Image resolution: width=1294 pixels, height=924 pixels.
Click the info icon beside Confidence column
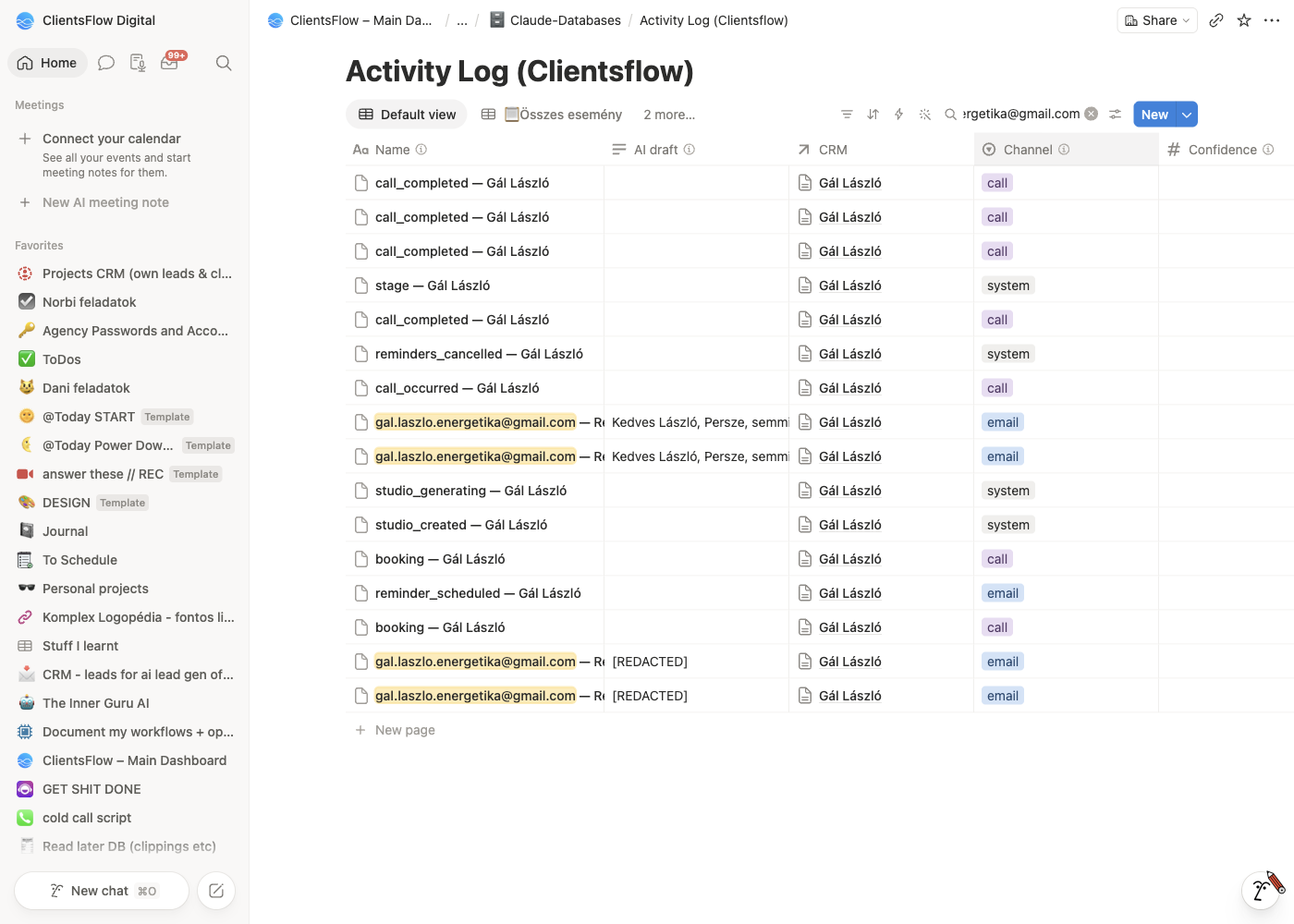coord(1268,150)
